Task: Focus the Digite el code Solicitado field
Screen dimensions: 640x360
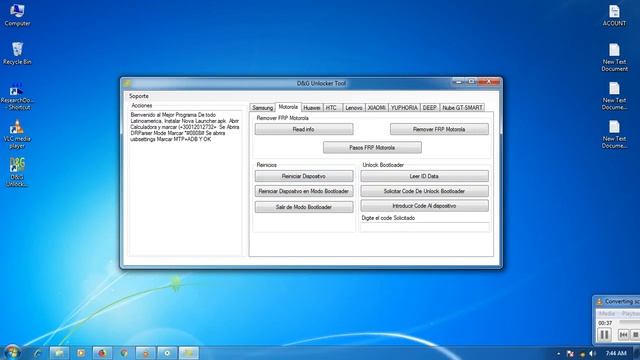Action: 424,227
